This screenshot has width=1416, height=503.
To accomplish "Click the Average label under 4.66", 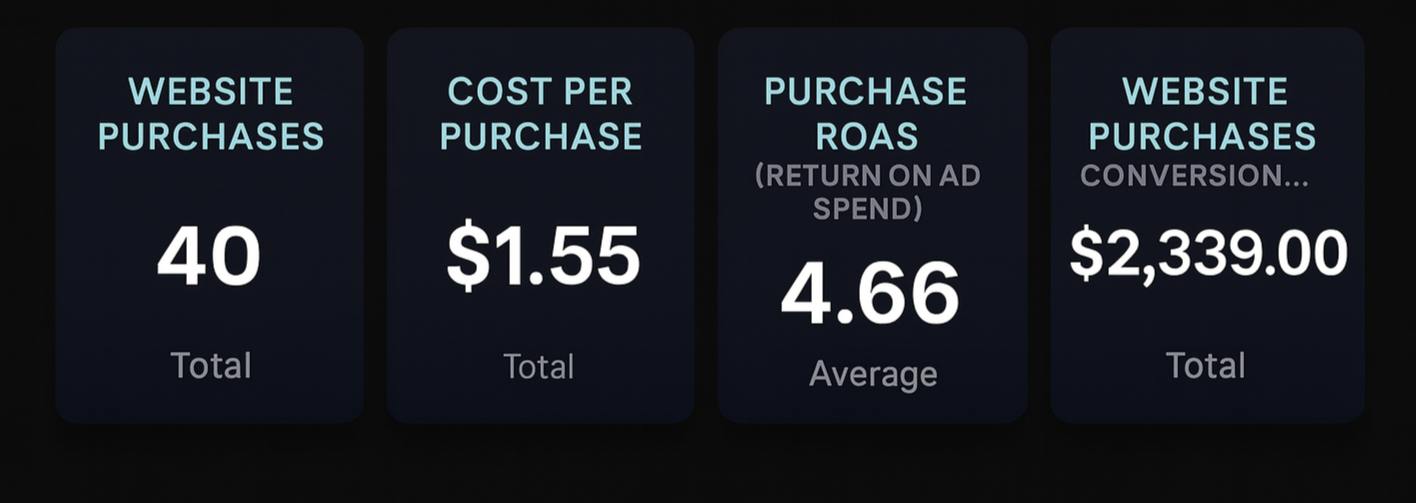I will pyautogui.click(x=873, y=374).
